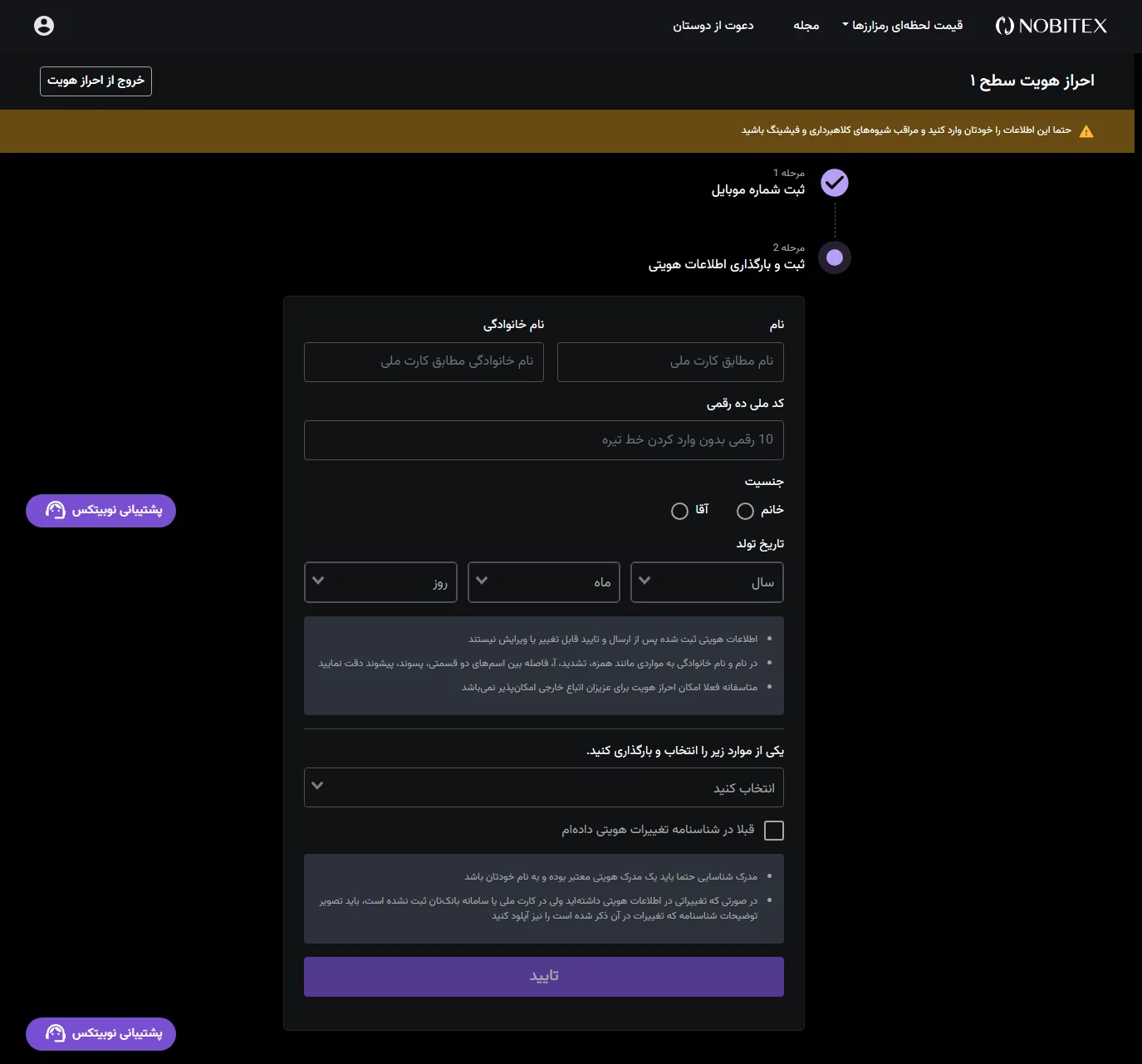This screenshot has width=1142, height=1064.
Task: Select the خانم gender radio button
Action: [x=745, y=511]
